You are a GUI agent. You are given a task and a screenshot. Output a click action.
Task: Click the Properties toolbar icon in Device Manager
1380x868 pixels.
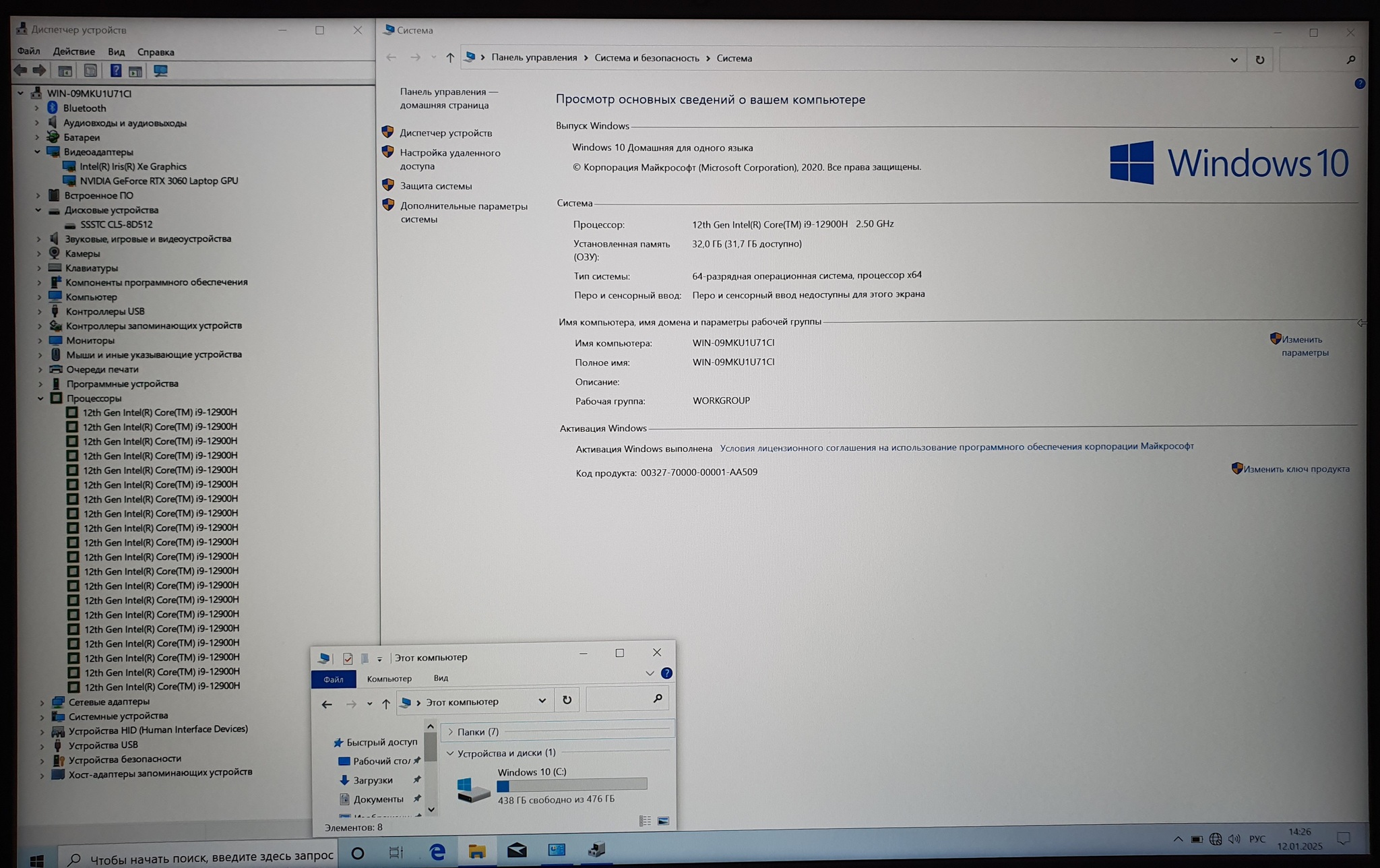[90, 71]
